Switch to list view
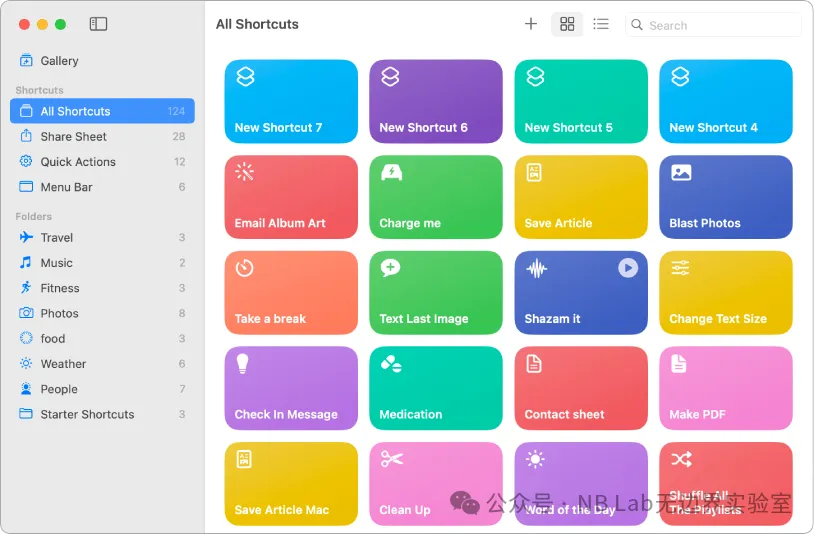The image size is (818, 536). coord(600,24)
